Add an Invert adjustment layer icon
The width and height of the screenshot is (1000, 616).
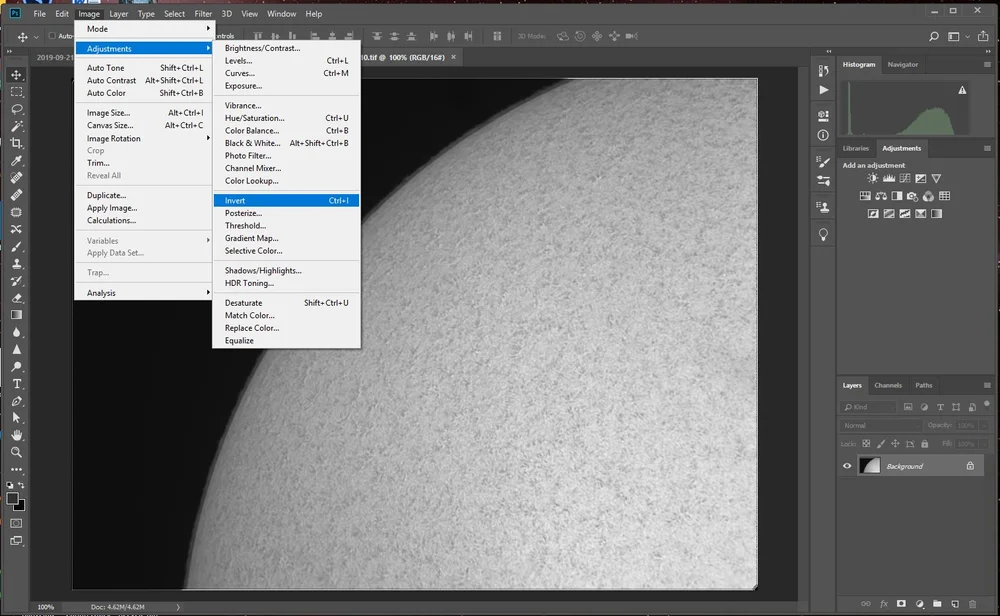coord(873,214)
